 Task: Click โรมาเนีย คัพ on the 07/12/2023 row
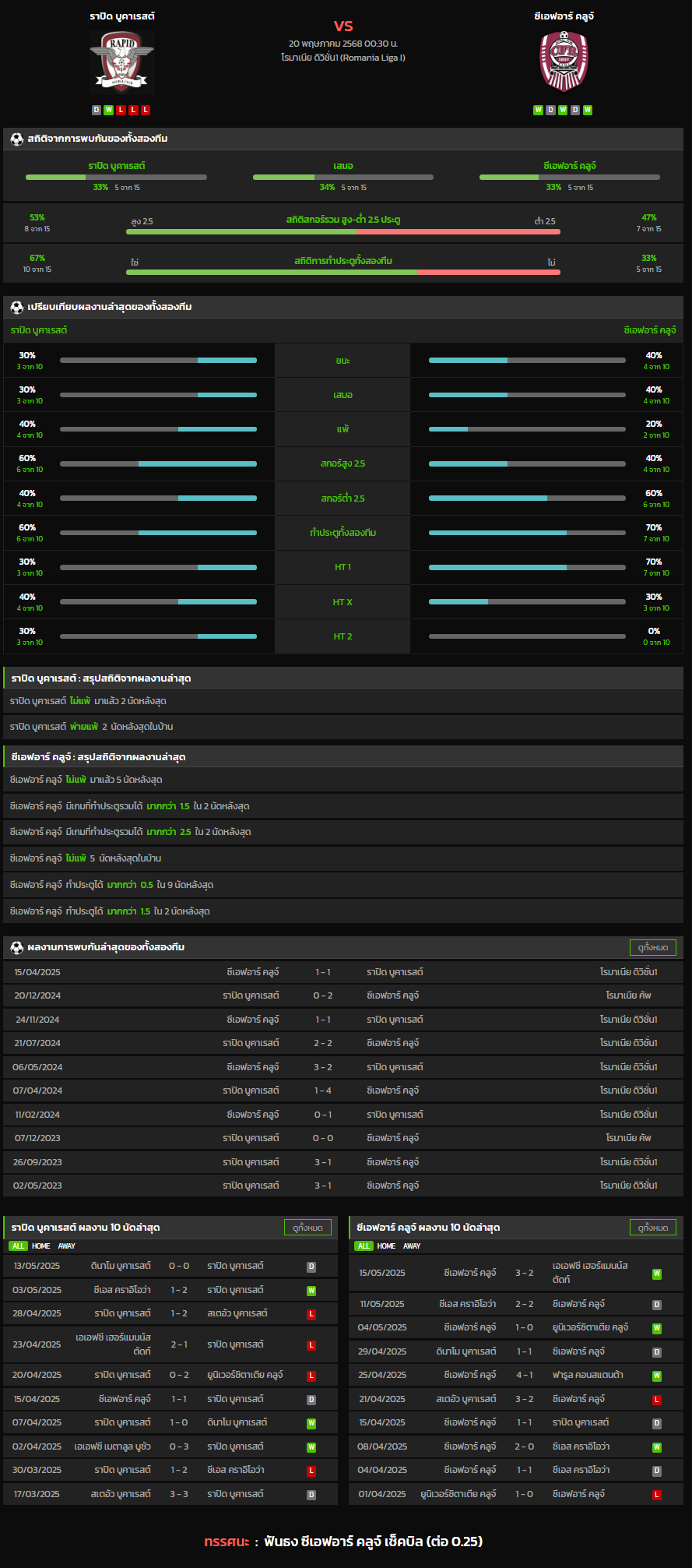(629, 1138)
